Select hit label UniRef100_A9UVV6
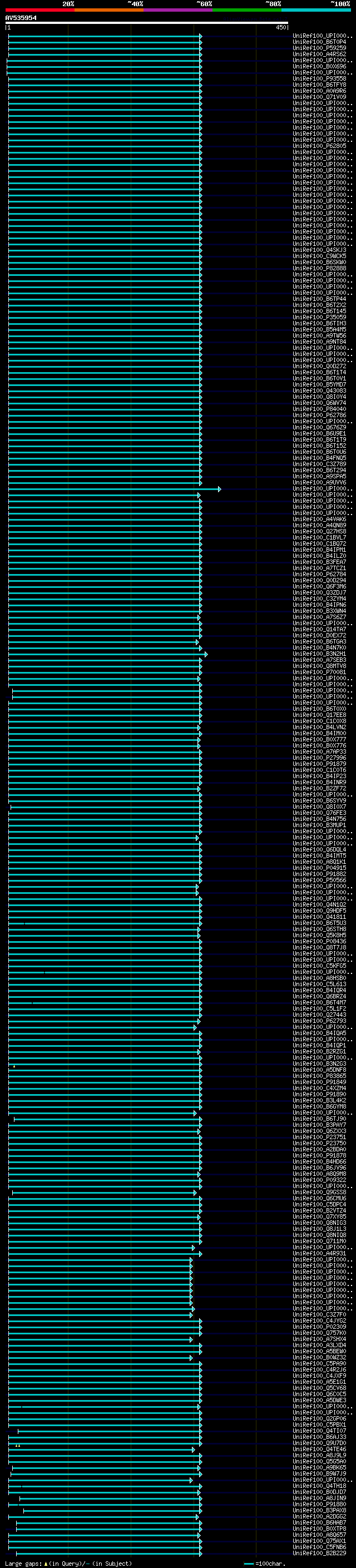Screen dimensions: 356x1568 pyautogui.click(x=319, y=482)
